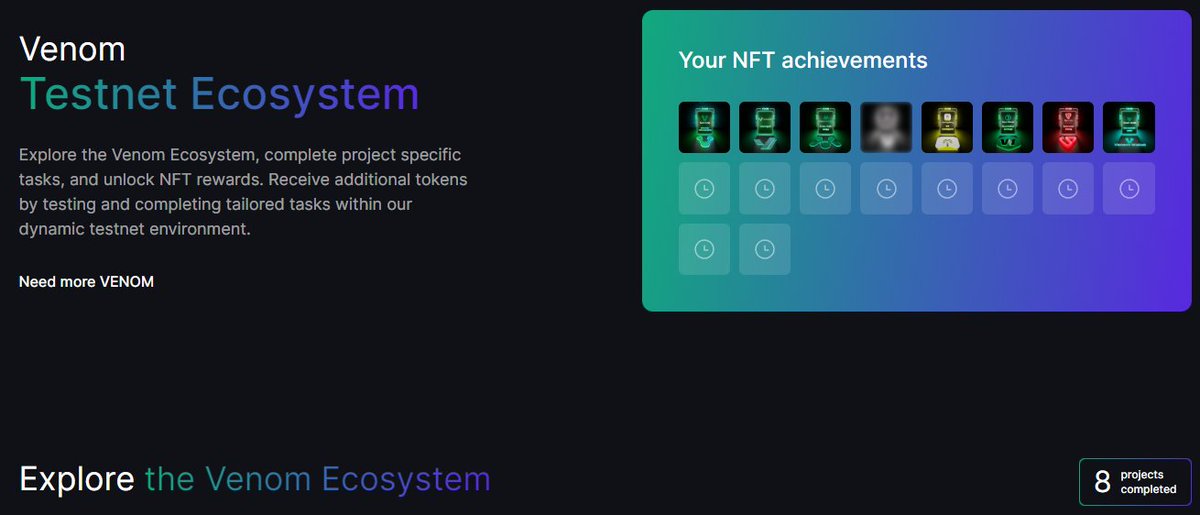
Task: Open the last teal NFT in top row
Action: pyautogui.click(x=1129, y=128)
